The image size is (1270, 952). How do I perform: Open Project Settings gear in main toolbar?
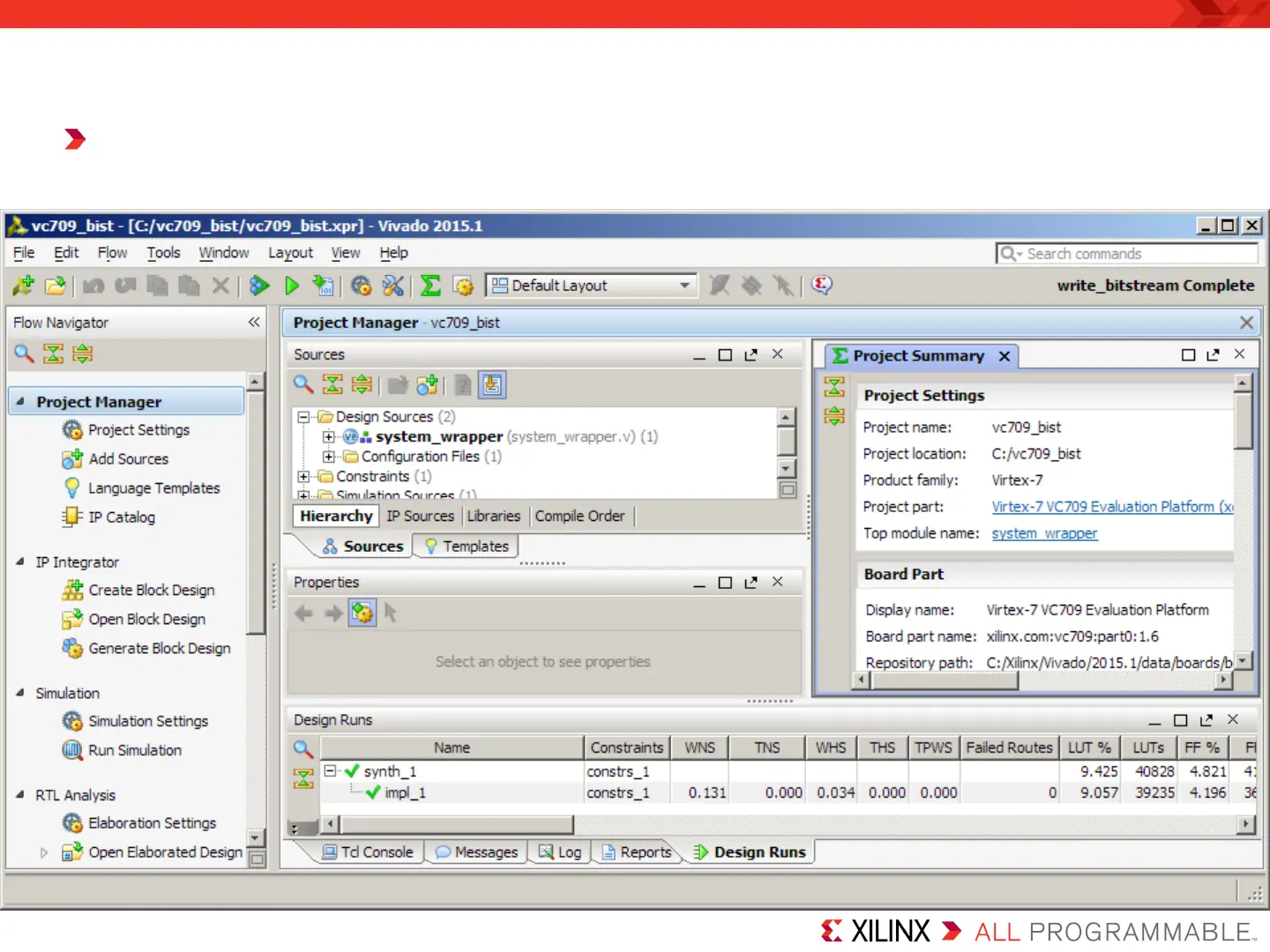coord(361,286)
